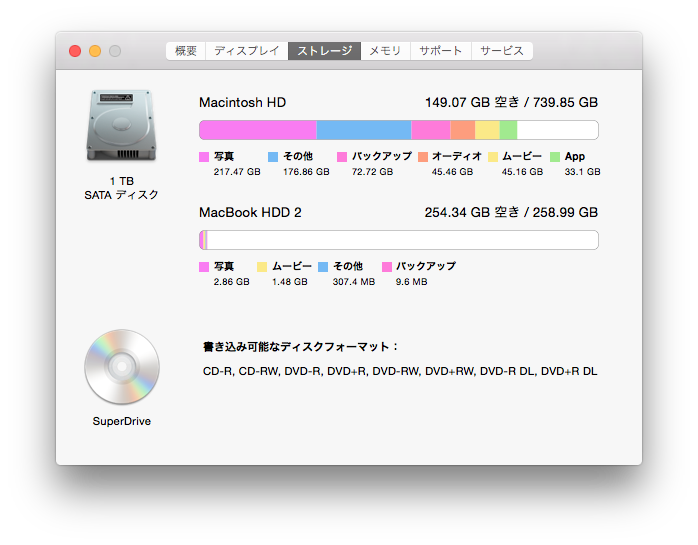The image size is (698, 545).
Task: Click the SuperDrive label
Action: tap(122, 421)
